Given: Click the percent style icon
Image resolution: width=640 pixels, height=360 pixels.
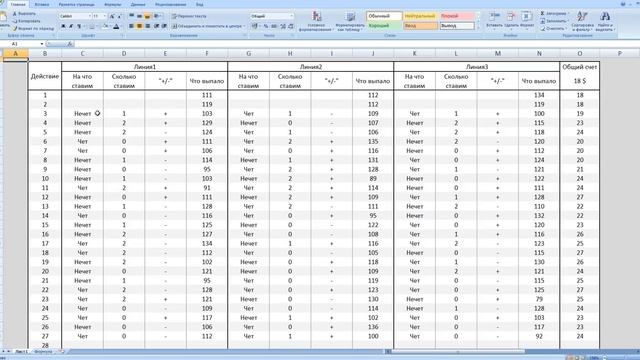Looking at the screenshot, I should point(266,26).
